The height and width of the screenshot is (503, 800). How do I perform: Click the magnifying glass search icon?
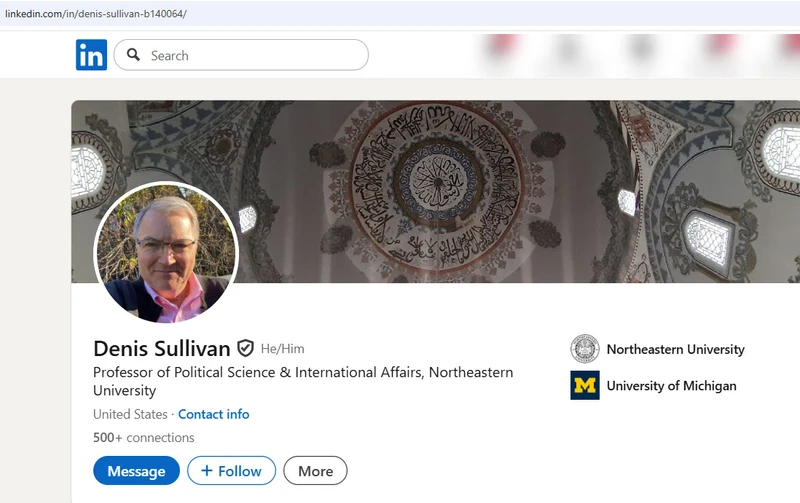coord(133,55)
